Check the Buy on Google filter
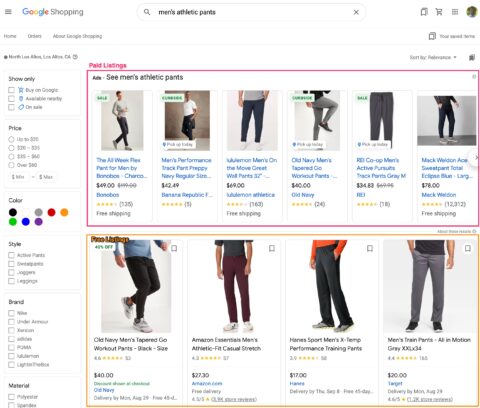The height and width of the screenshot is (408, 480). click(11, 90)
